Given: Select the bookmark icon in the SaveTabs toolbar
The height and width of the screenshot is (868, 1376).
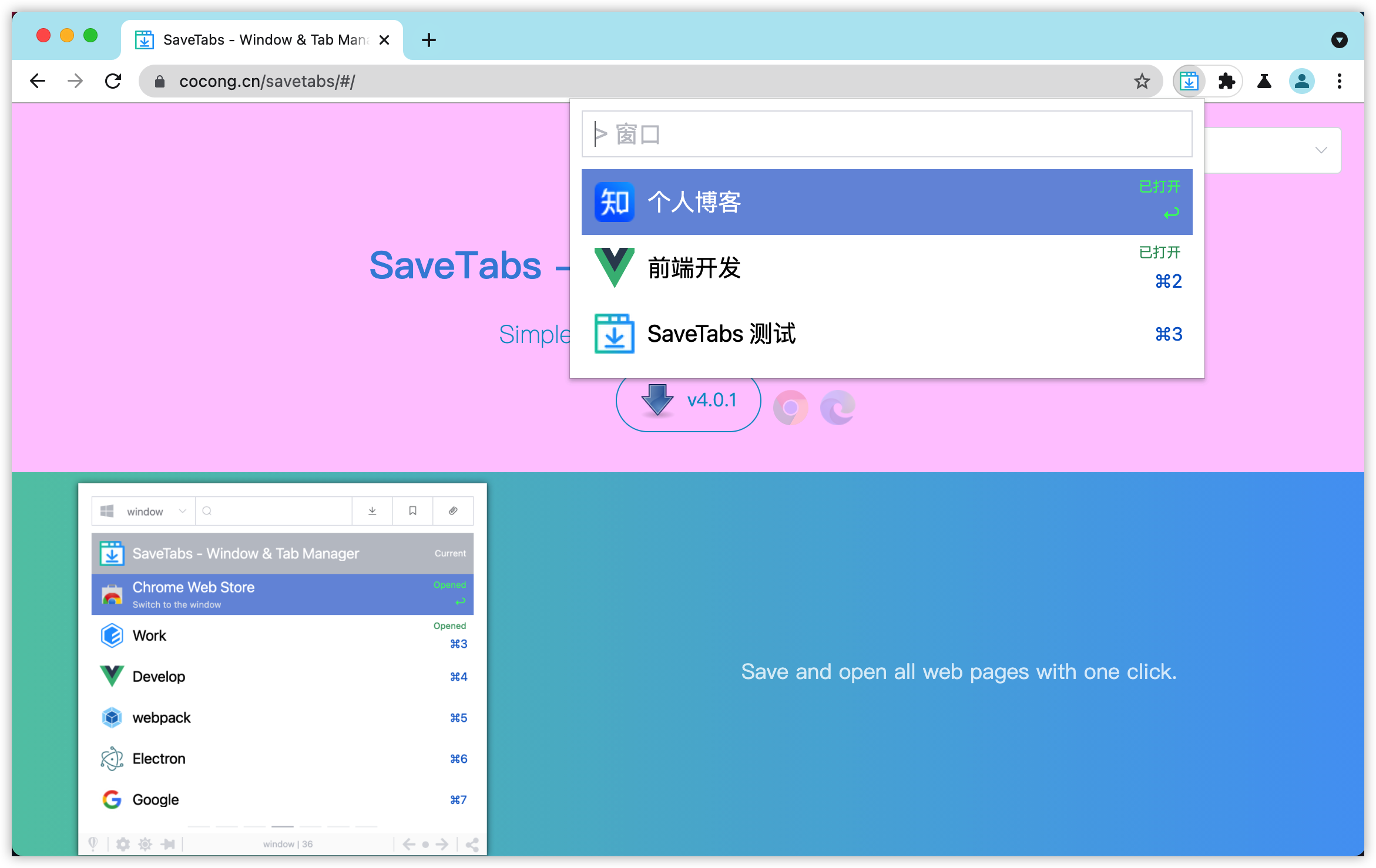Looking at the screenshot, I should (412, 511).
